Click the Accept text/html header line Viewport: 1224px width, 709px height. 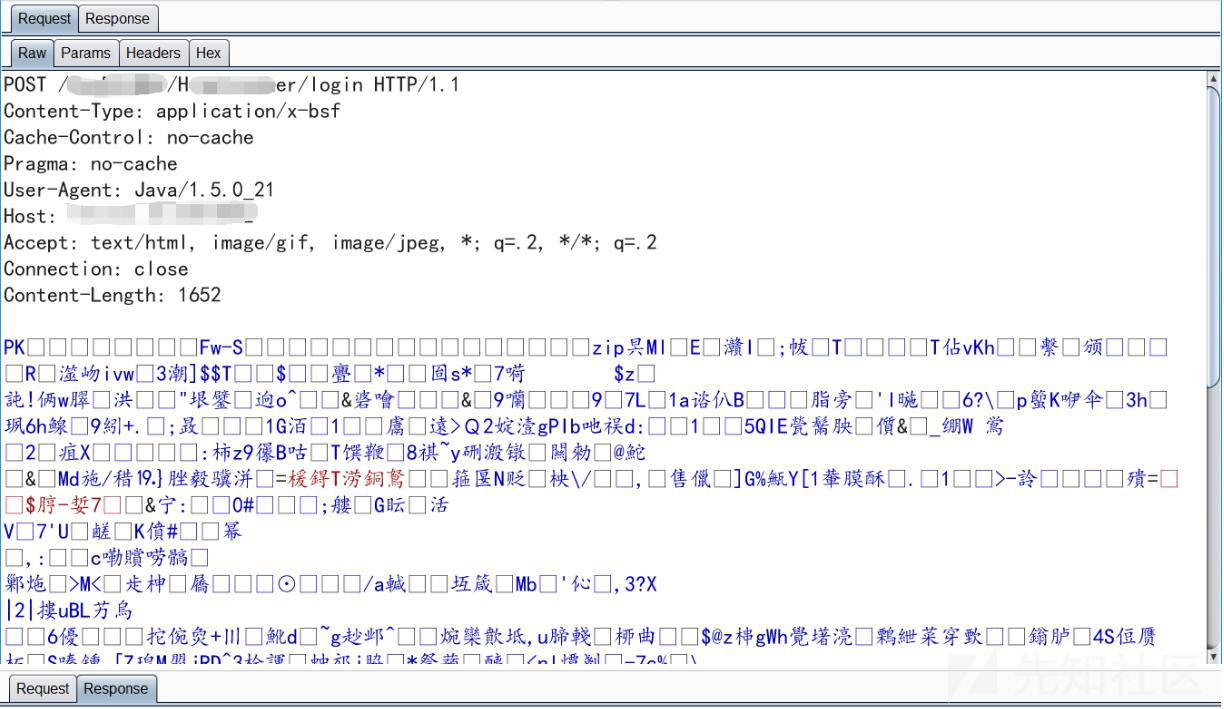(x=331, y=242)
